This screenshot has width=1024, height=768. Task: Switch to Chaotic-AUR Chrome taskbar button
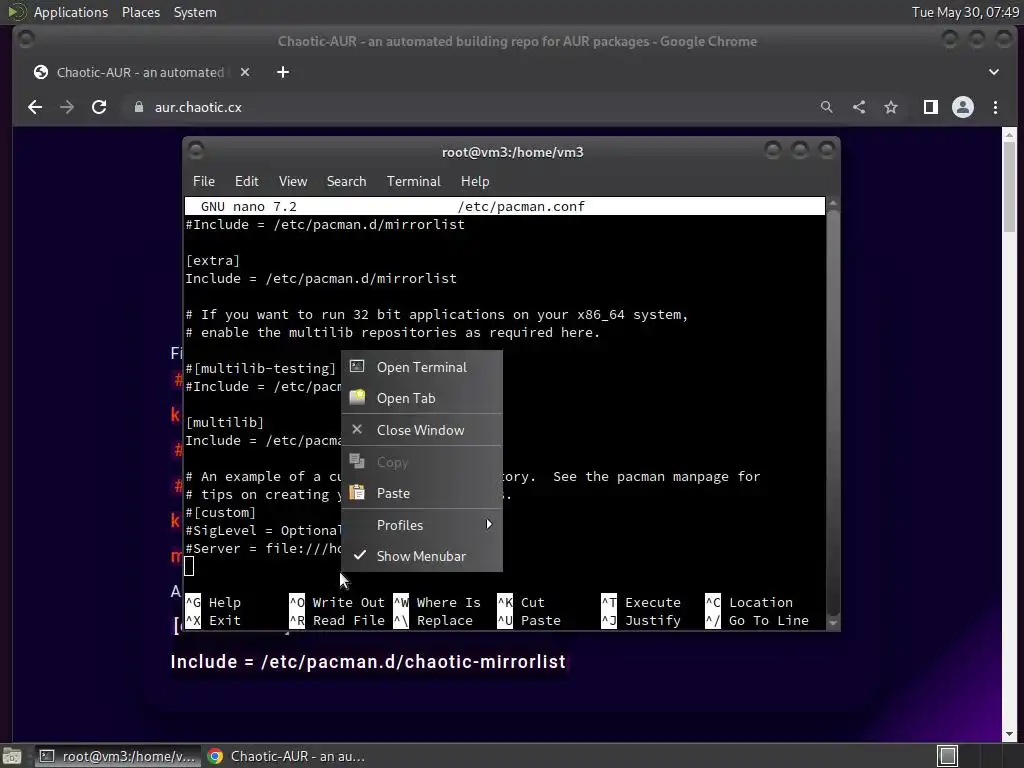point(287,756)
